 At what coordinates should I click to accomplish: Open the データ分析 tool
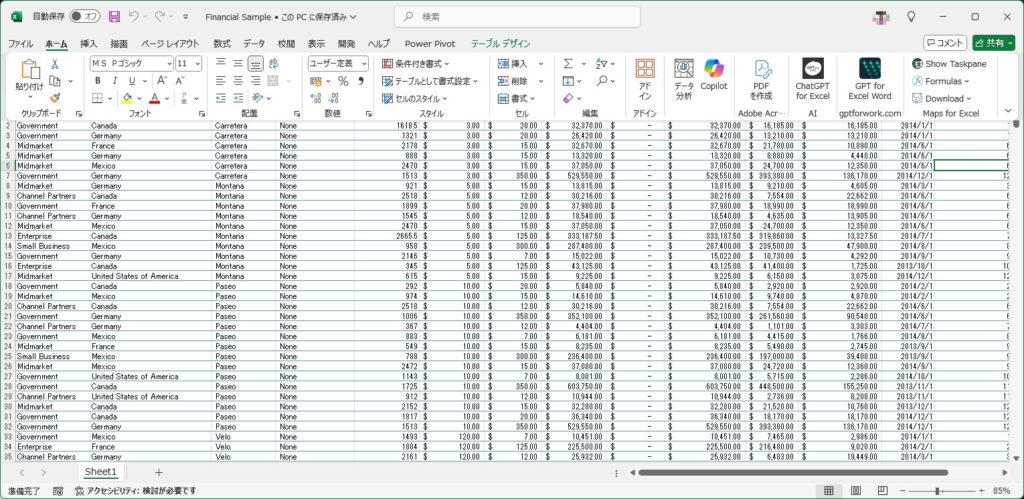(x=683, y=79)
